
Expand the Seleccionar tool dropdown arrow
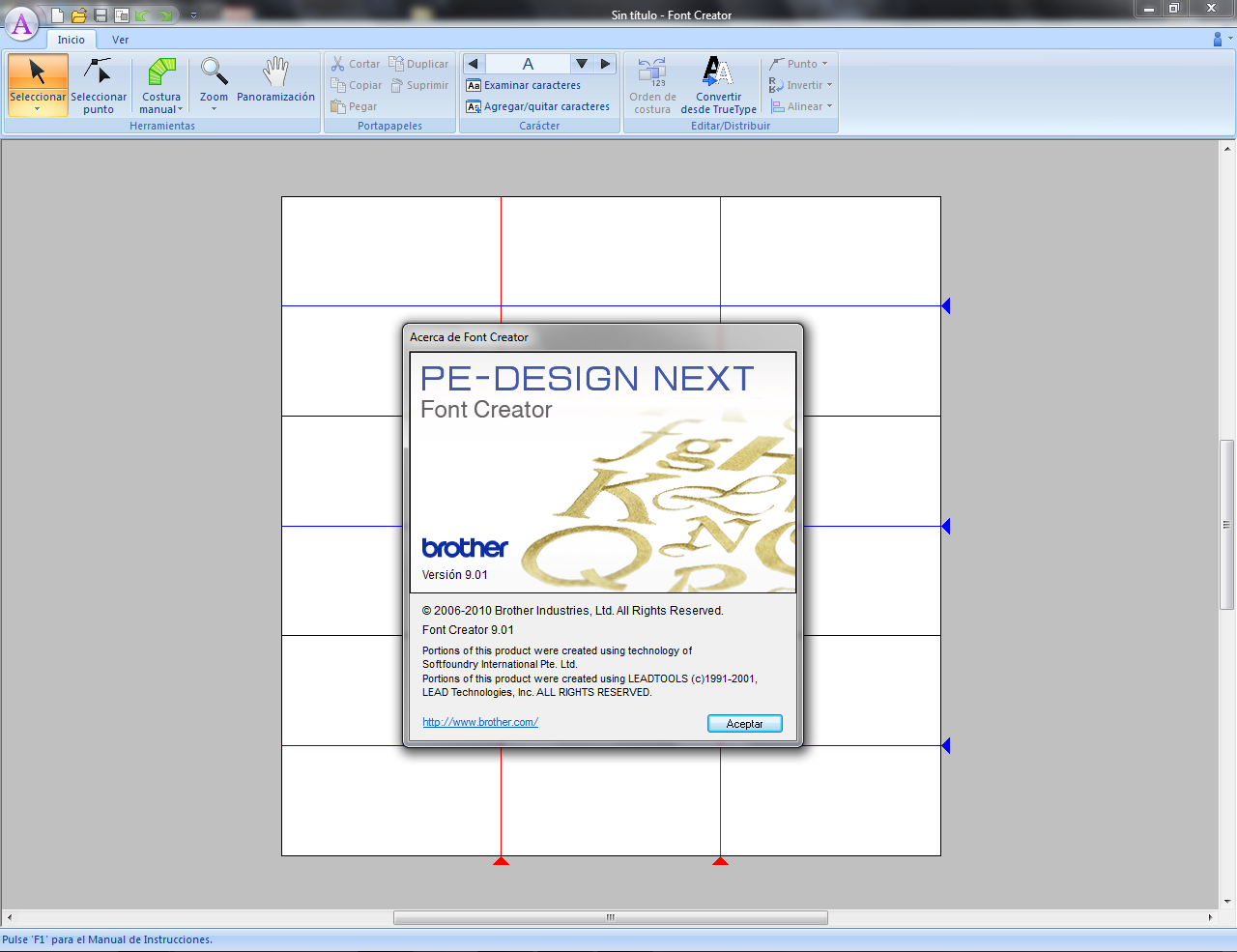[x=38, y=109]
